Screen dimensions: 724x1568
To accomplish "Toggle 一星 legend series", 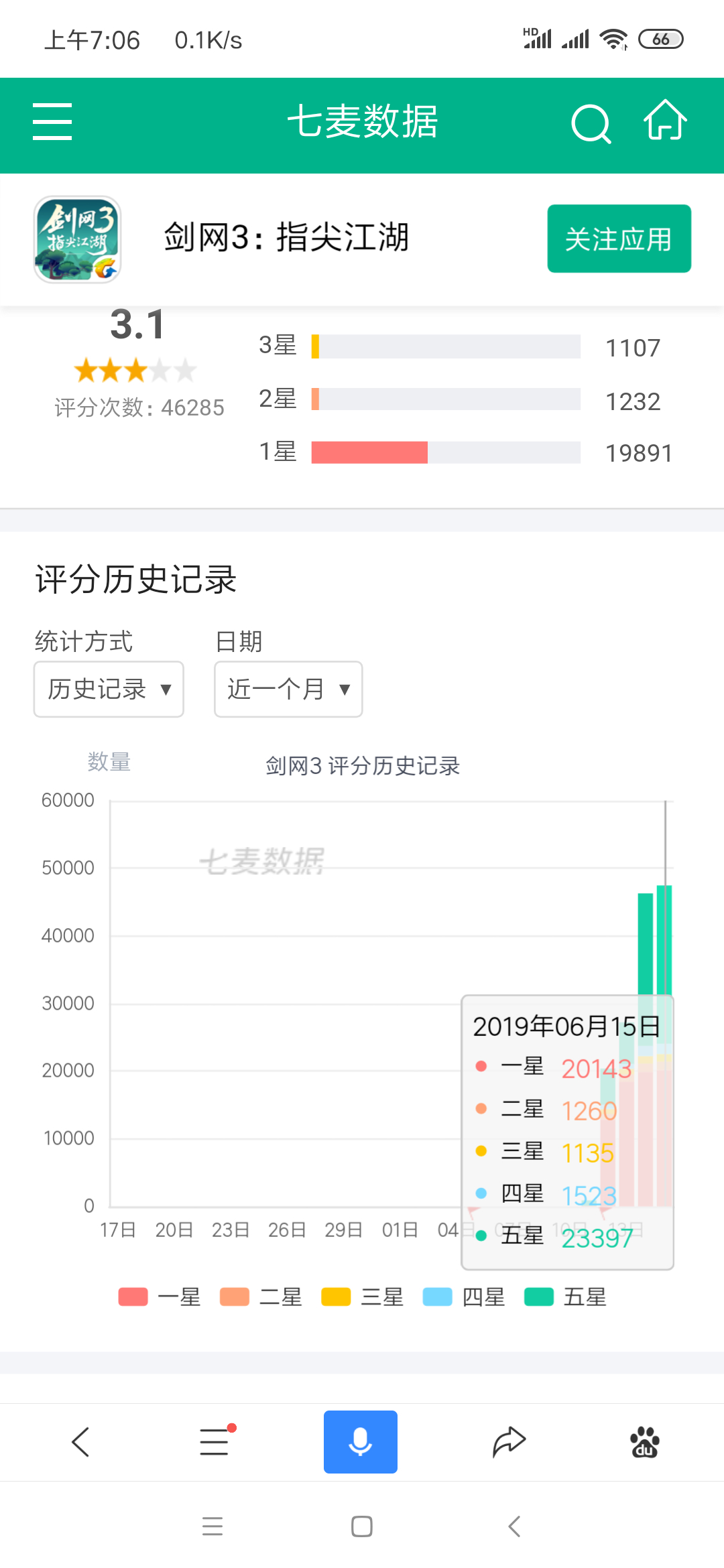I will [x=160, y=1297].
